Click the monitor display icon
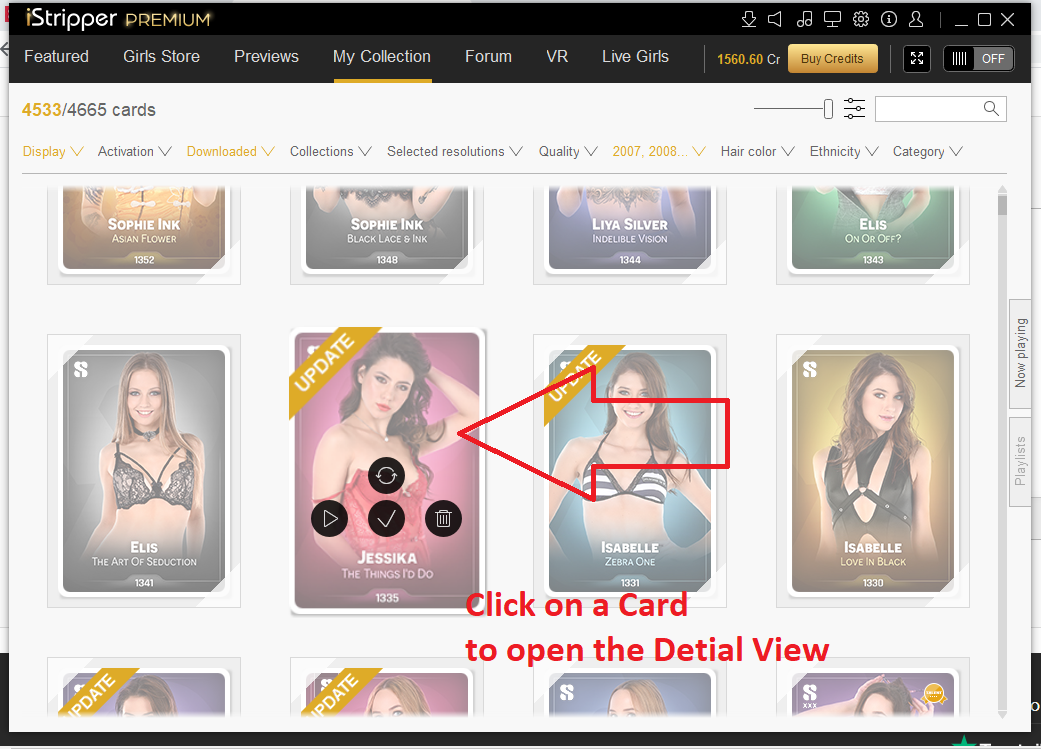 (x=832, y=20)
